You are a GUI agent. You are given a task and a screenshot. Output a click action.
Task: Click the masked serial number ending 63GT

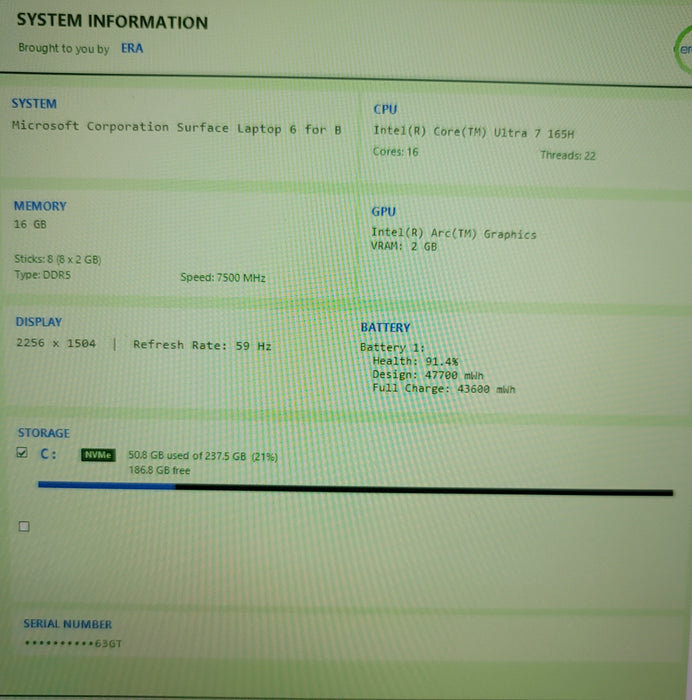74,643
